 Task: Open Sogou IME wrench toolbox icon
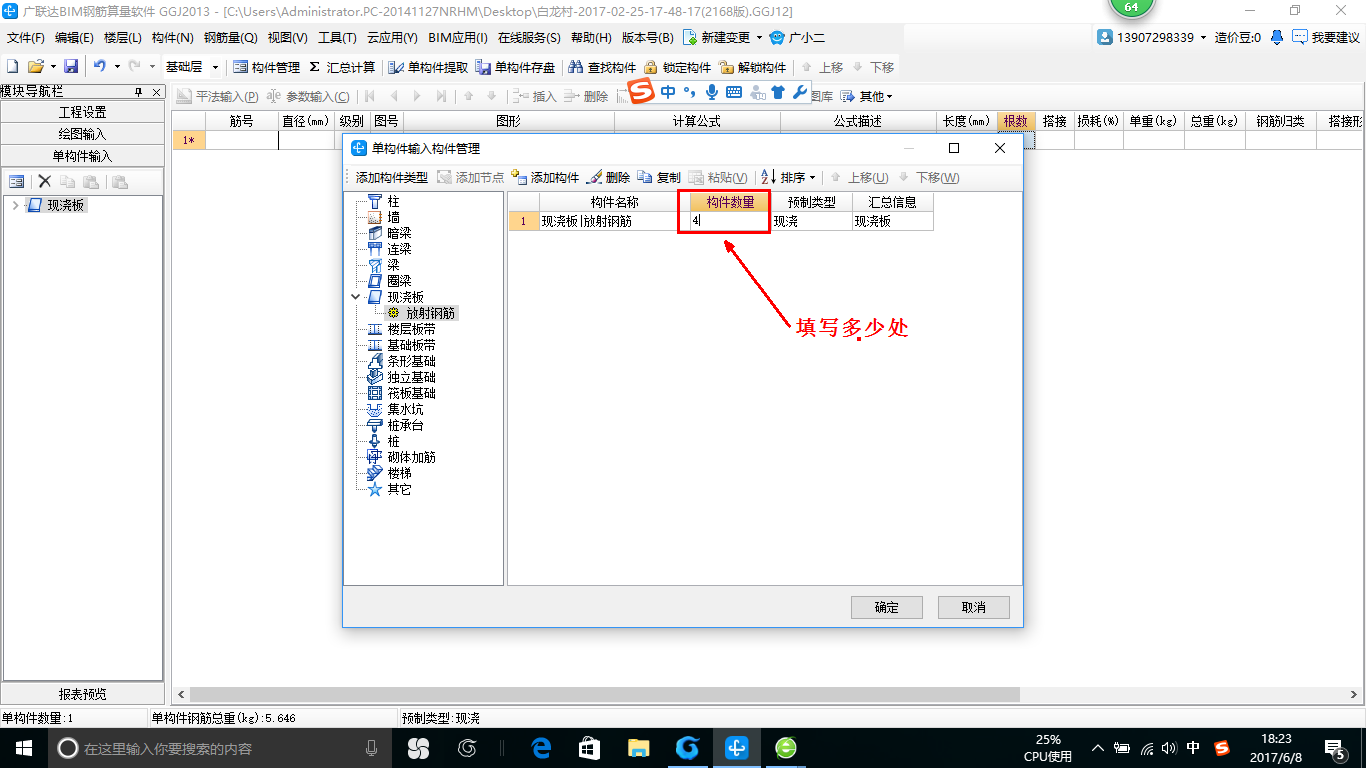tap(799, 92)
